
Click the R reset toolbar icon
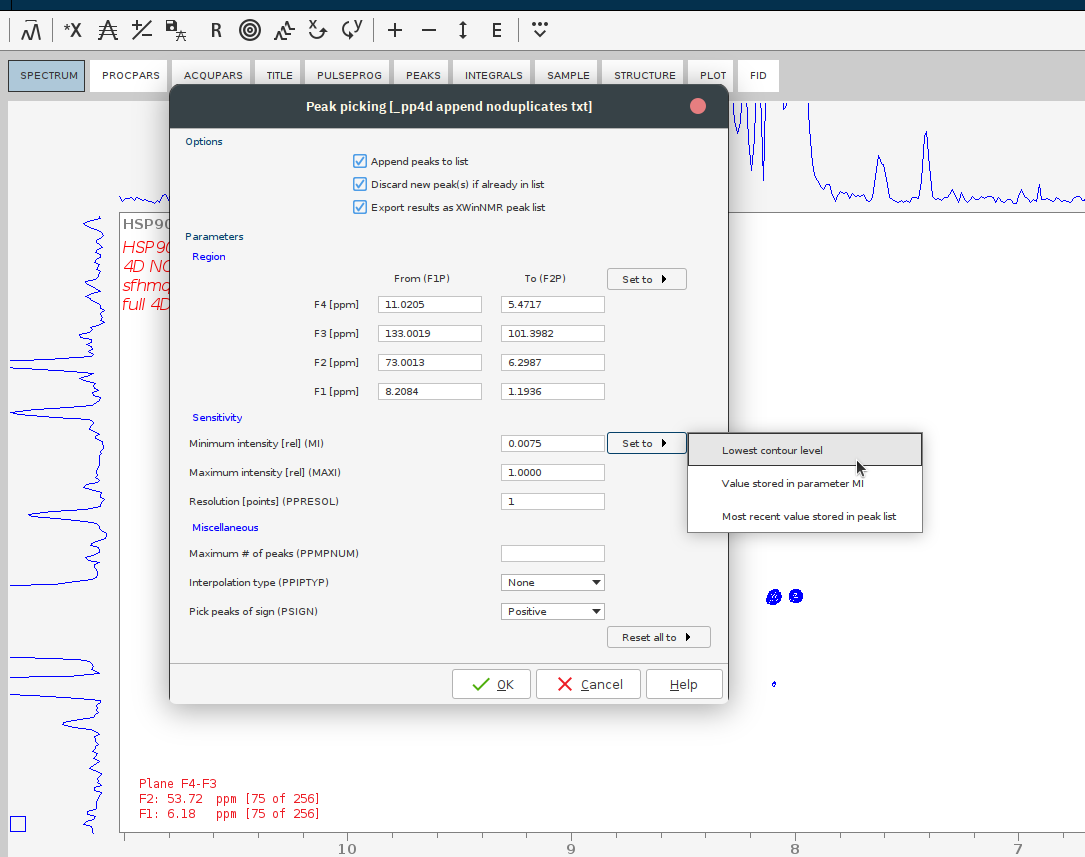point(216,30)
